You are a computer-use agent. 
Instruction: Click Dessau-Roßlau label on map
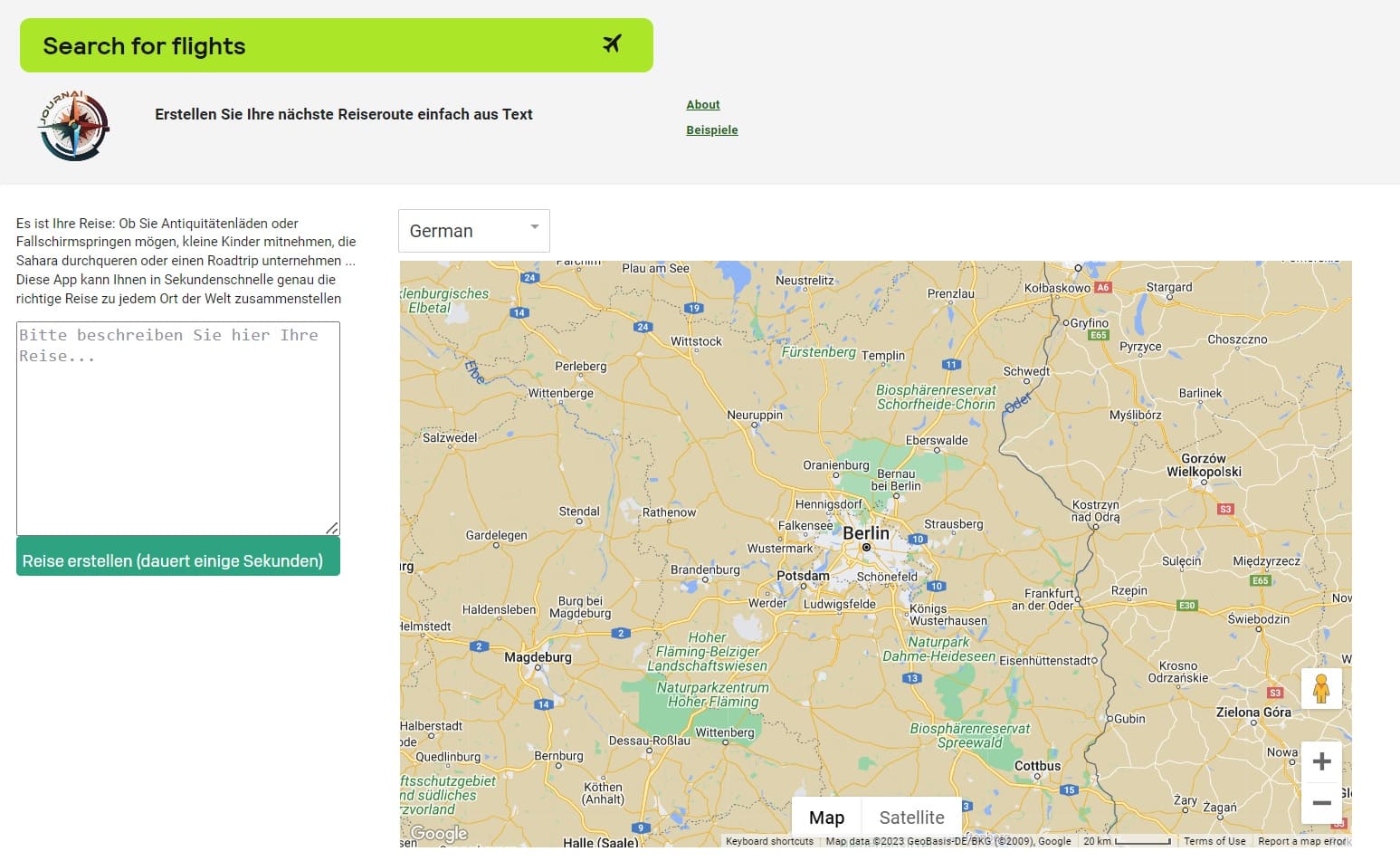[x=650, y=741]
